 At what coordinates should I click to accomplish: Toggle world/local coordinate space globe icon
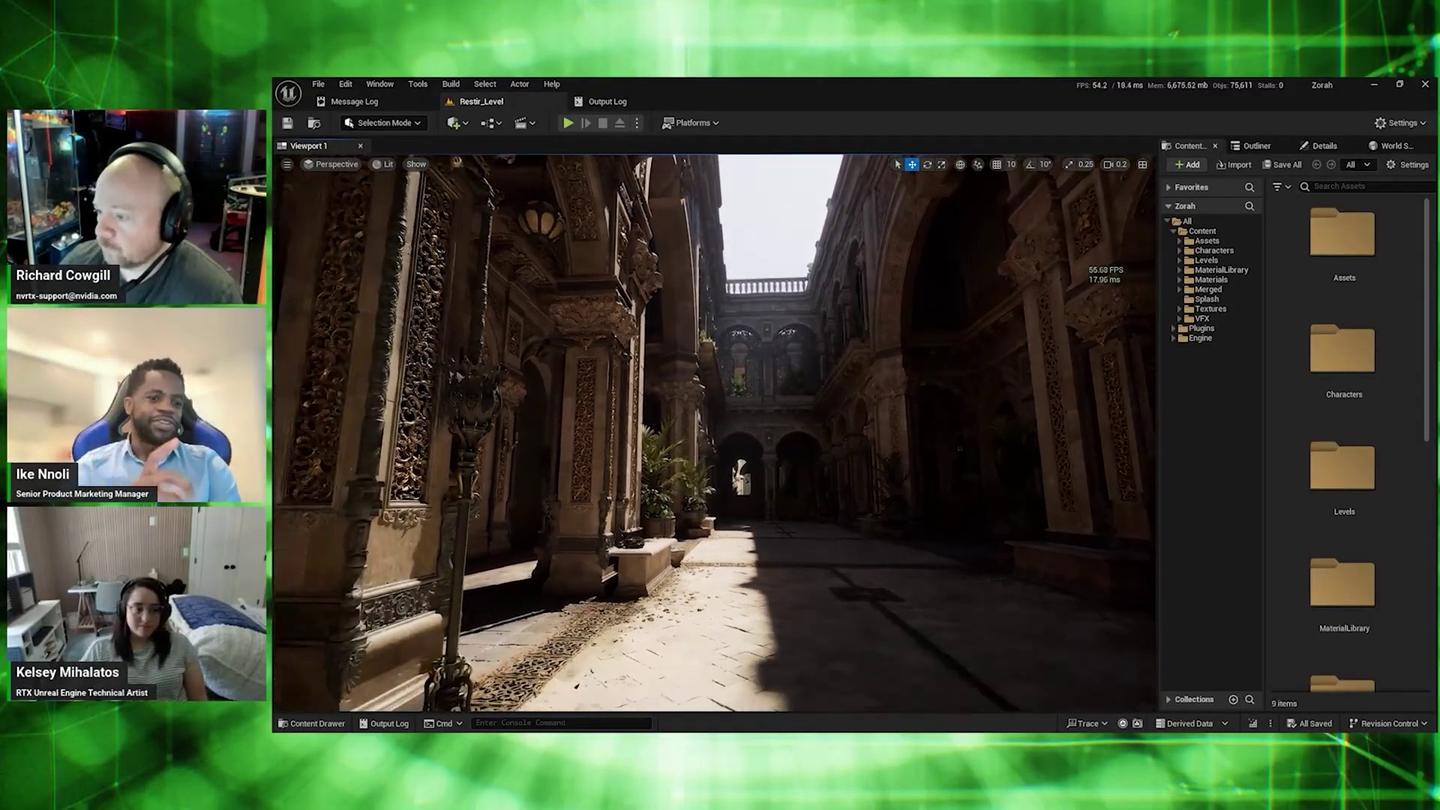point(960,164)
